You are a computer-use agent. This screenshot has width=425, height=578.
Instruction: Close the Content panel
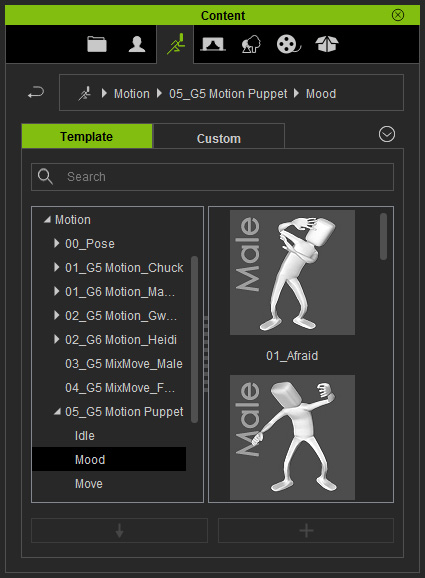[x=398, y=15]
